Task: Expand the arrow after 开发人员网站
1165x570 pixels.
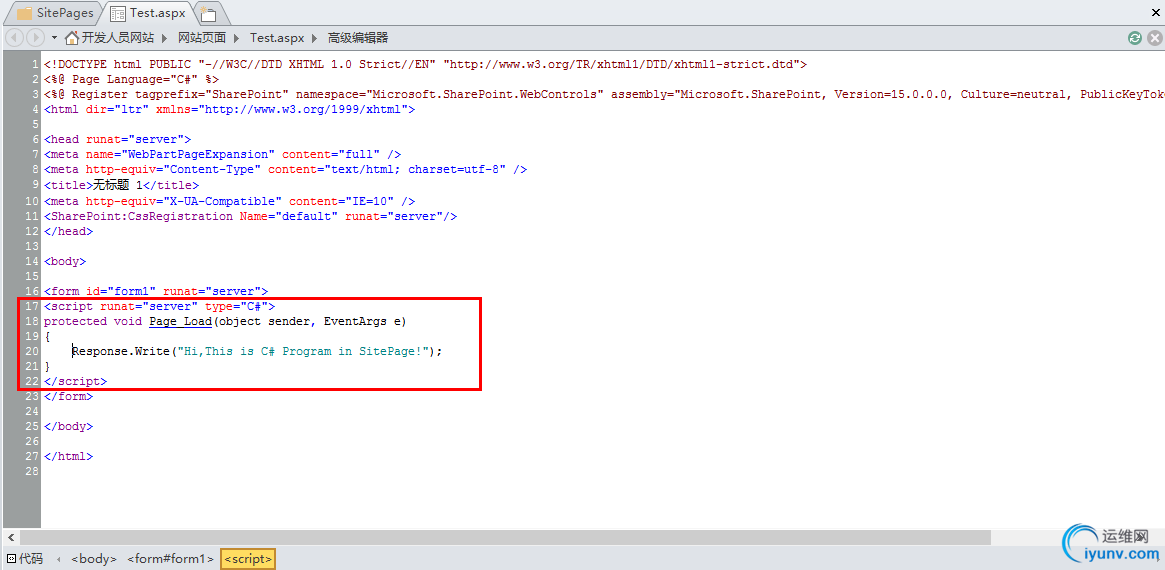Action: point(165,38)
